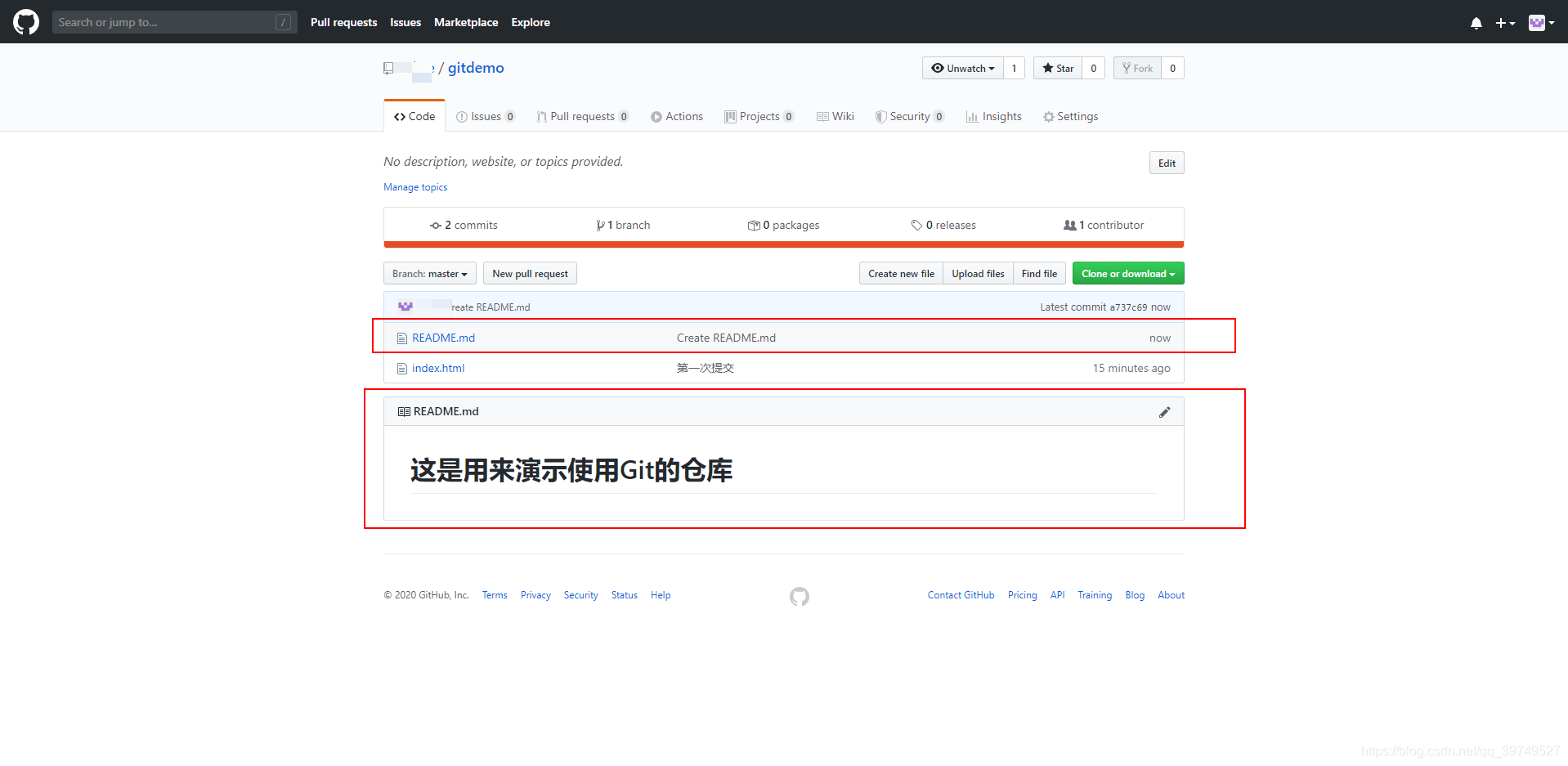The height and width of the screenshot is (766, 1568).
Task: Click the footer GitHub mark icon
Action: click(800, 597)
